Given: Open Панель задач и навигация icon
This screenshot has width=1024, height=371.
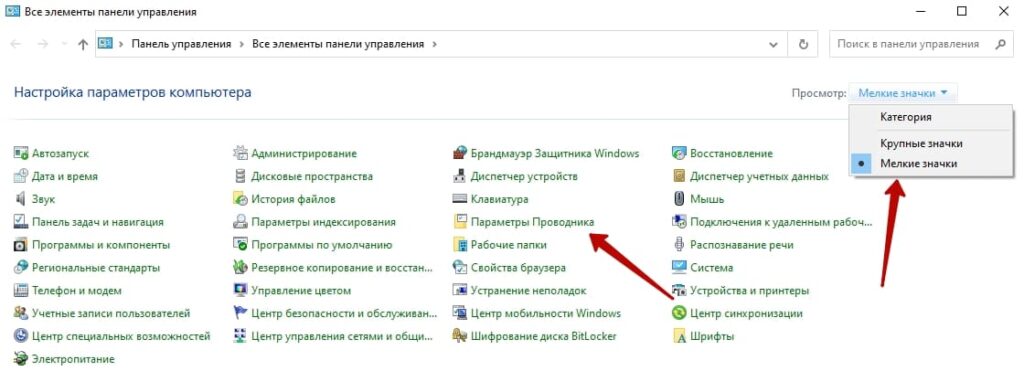Looking at the screenshot, I should coord(21,222).
